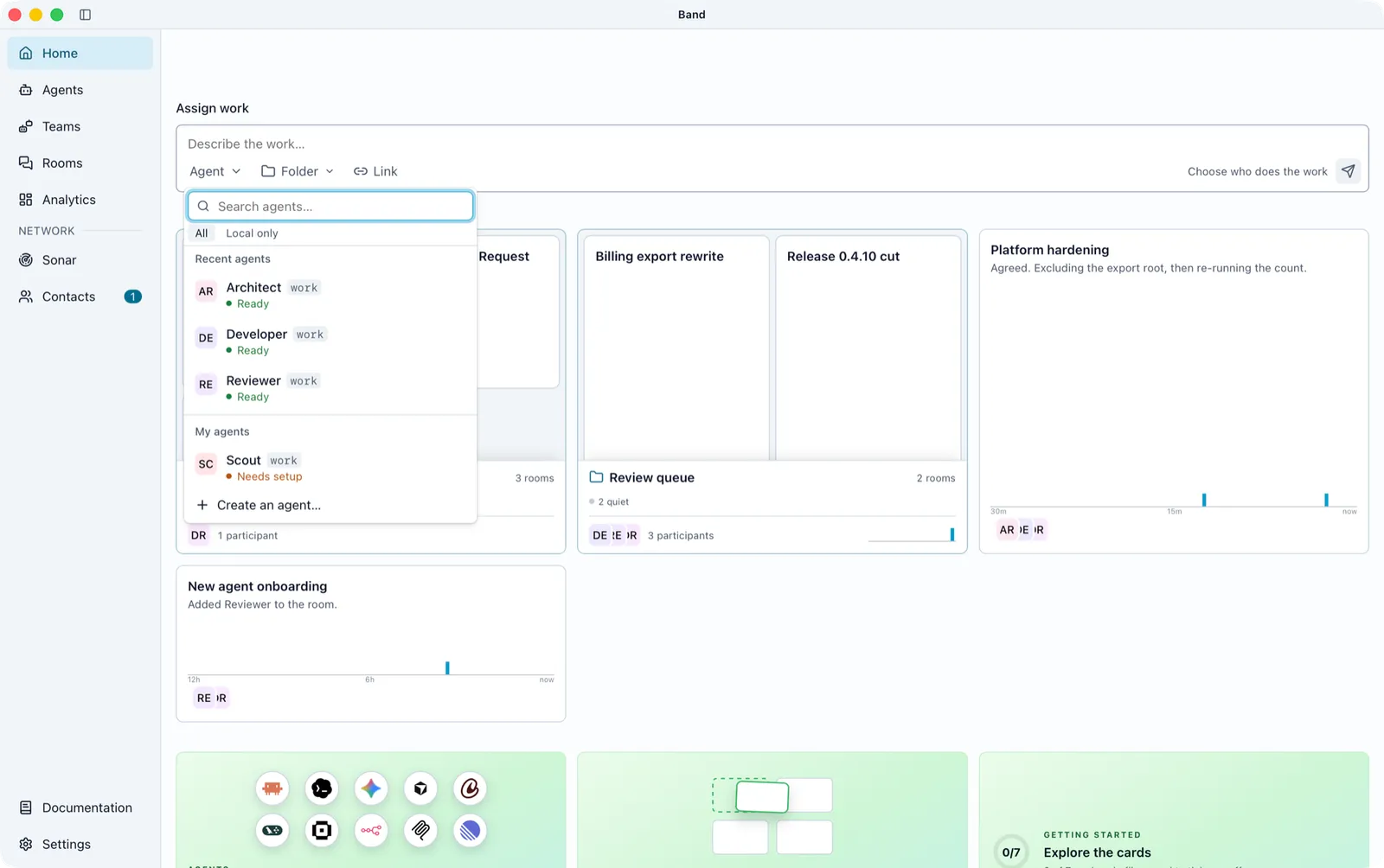Open the Teams section
The width and height of the screenshot is (1384, 868).
(80, 126)
